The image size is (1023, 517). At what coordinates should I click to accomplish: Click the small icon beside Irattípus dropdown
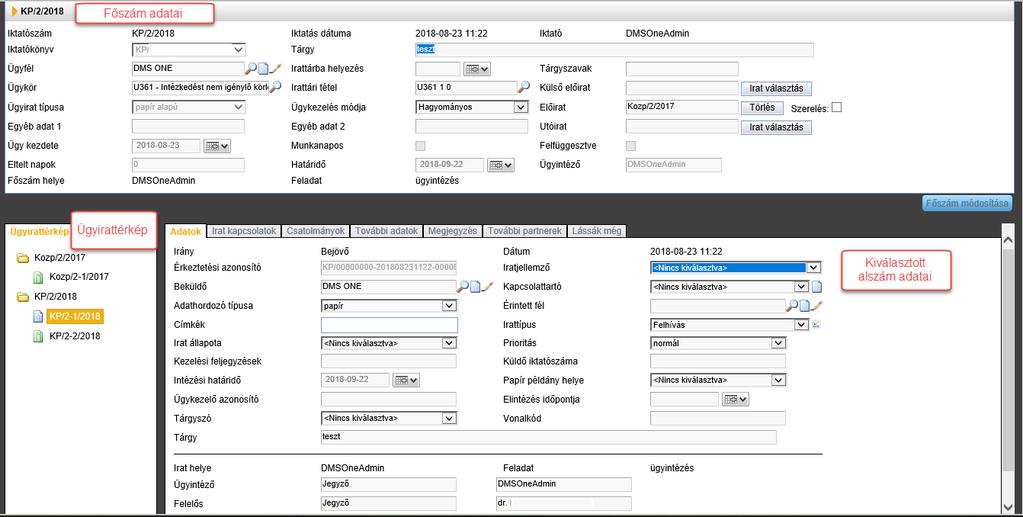click(x=816, y=324)
